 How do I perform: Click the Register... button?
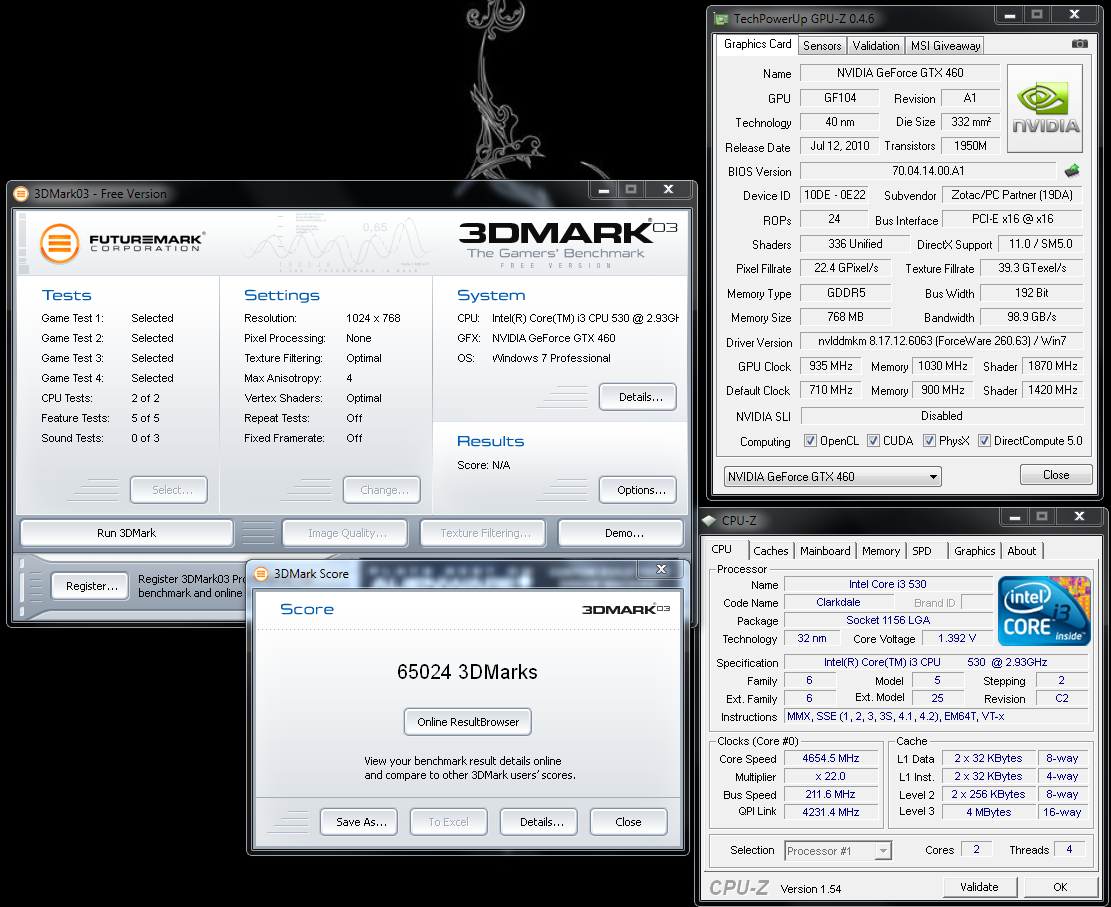pos(91,586)
